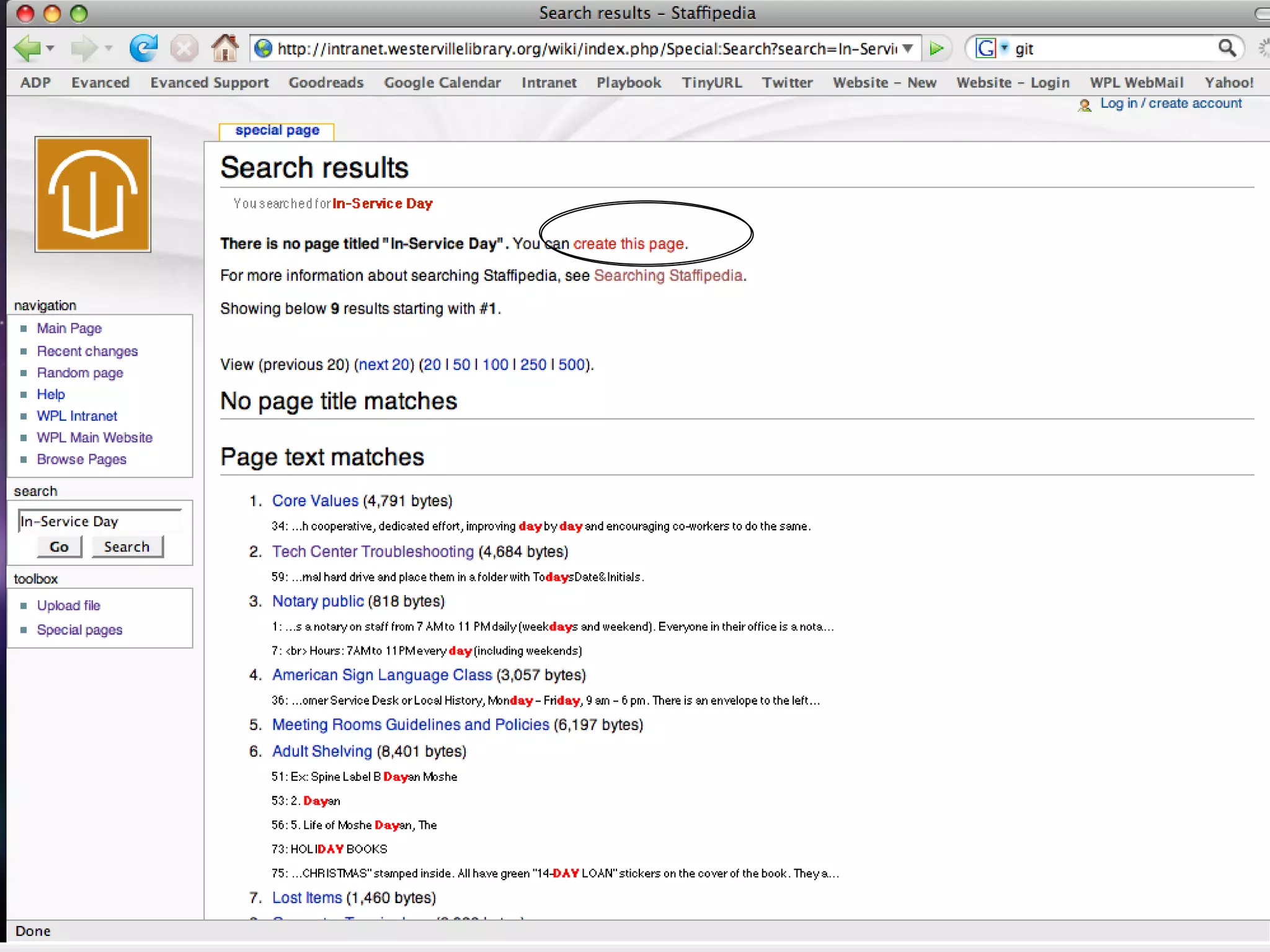Click the Staffipedia orange book logo
Image resolution: width=1270 pixels, height=952 pixels.
(93, 194)
